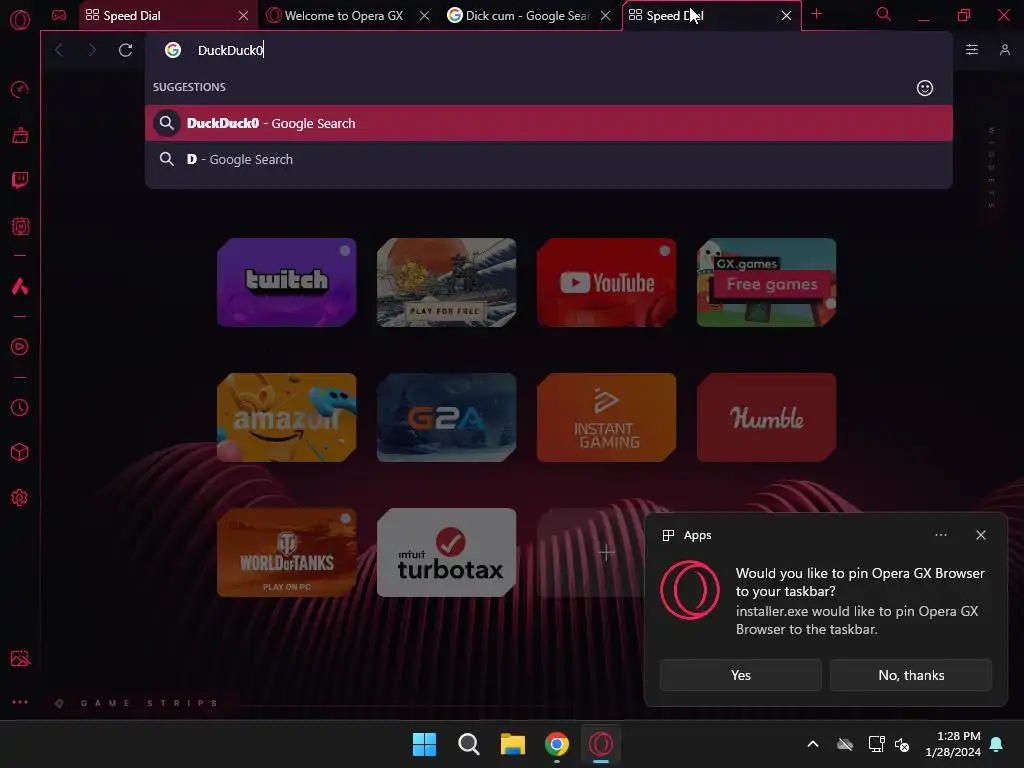Open Settings gear in sidebar

pyautogui.click(x=20, y=498)
